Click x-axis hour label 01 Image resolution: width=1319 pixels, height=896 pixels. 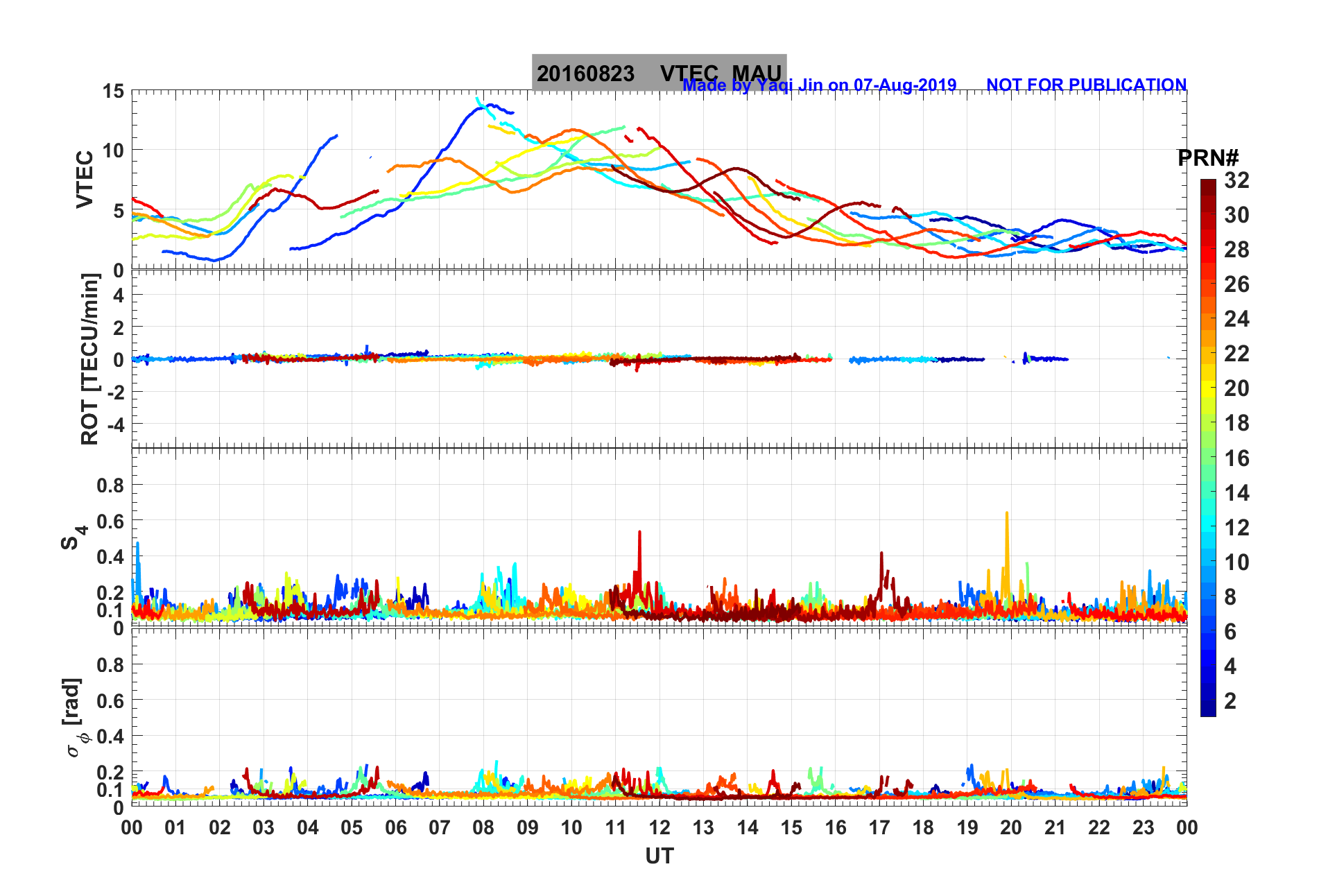(175, 827)
